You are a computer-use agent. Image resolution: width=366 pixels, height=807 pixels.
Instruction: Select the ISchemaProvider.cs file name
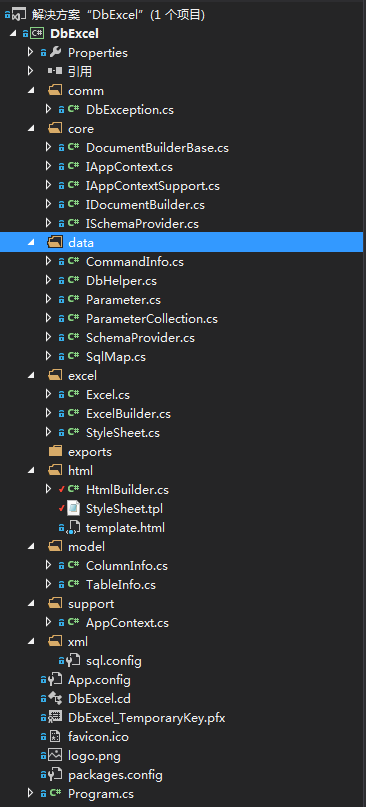click(x=142, y=224)
